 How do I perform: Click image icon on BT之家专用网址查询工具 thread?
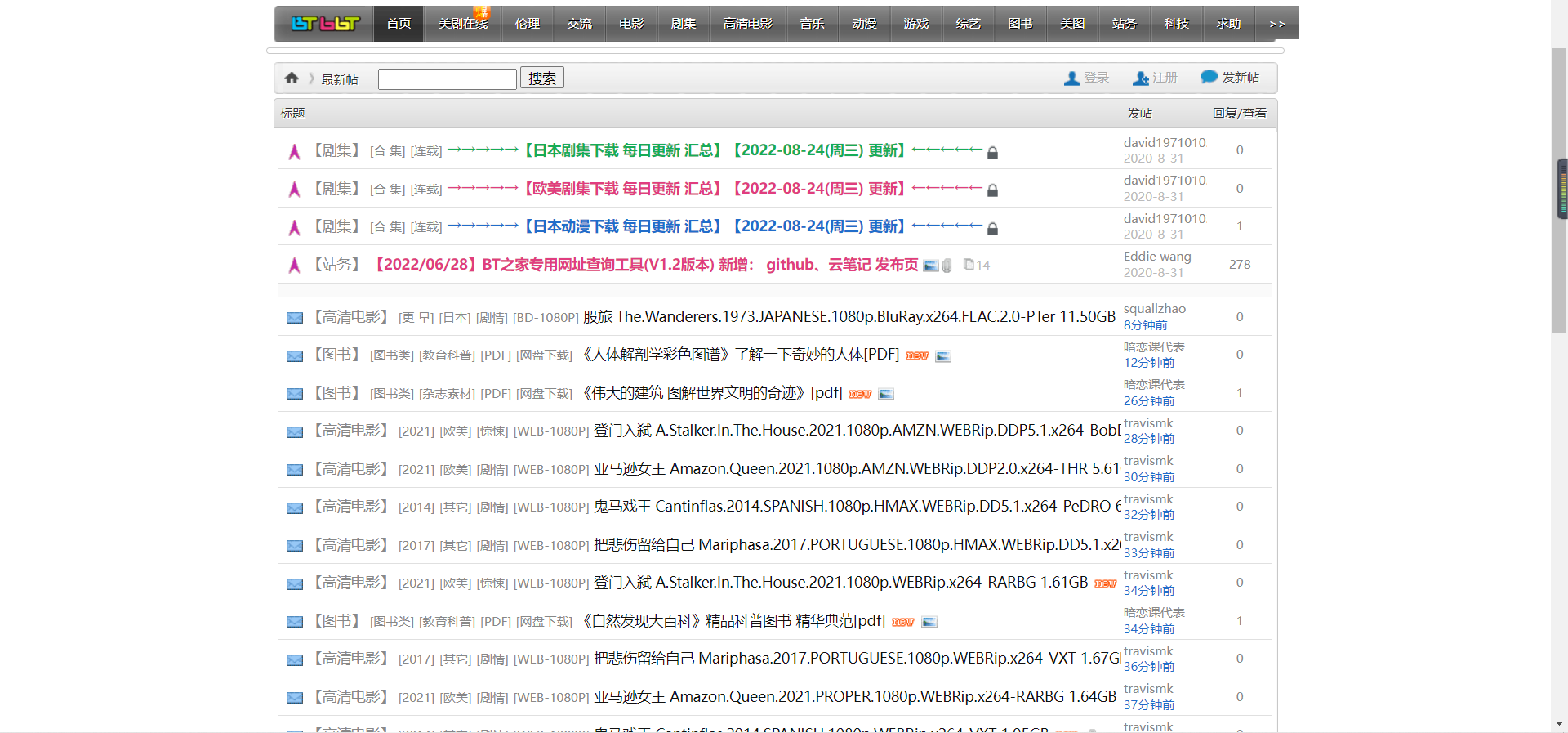click(x=931, y=266)
